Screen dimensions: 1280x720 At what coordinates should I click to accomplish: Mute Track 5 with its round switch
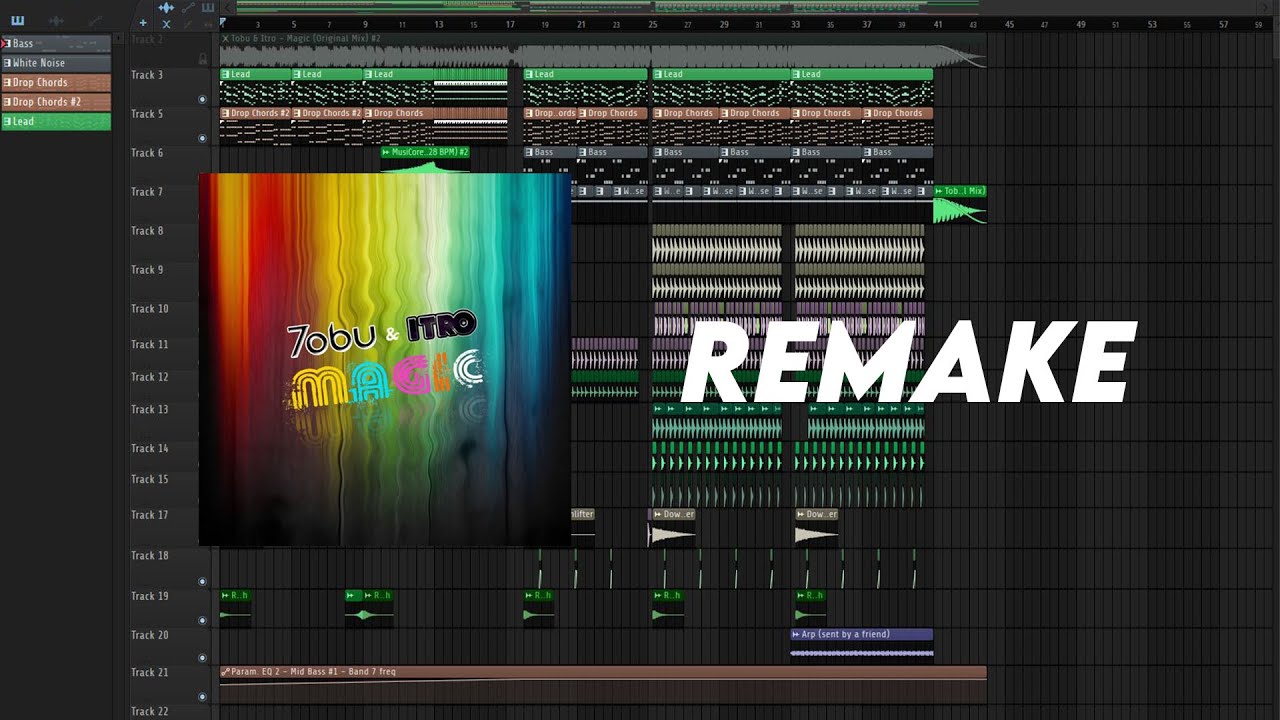(203, 138)
